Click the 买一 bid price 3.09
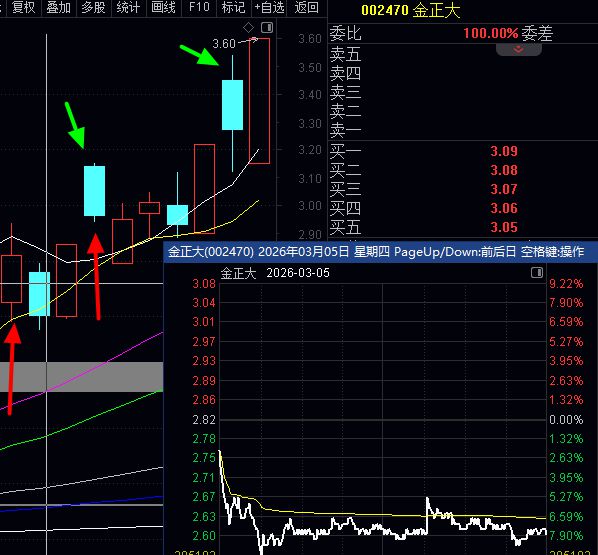The image size is (598, 555). click(504, 151)
